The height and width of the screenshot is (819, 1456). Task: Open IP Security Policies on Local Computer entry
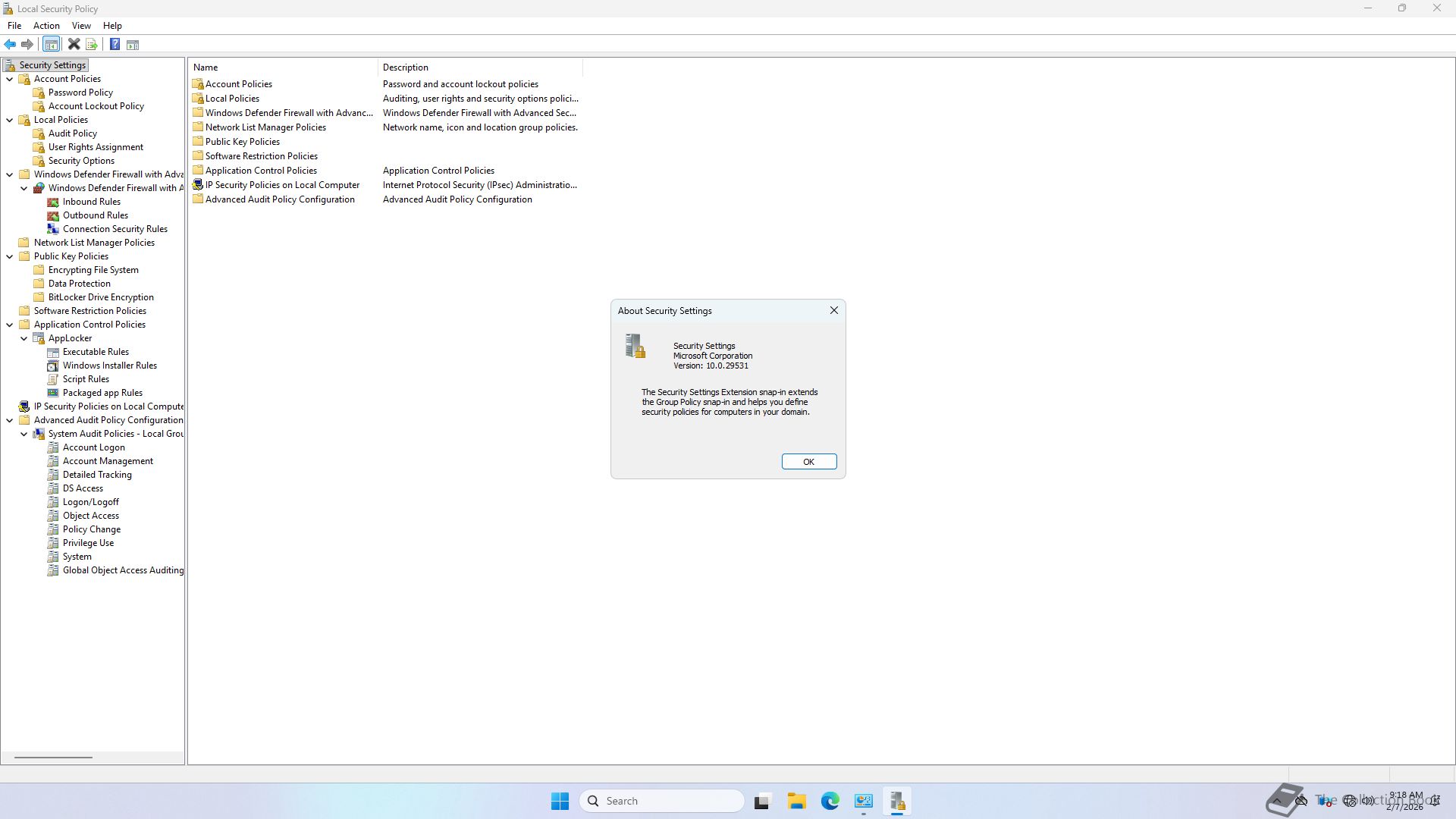[x=282, y=185]
